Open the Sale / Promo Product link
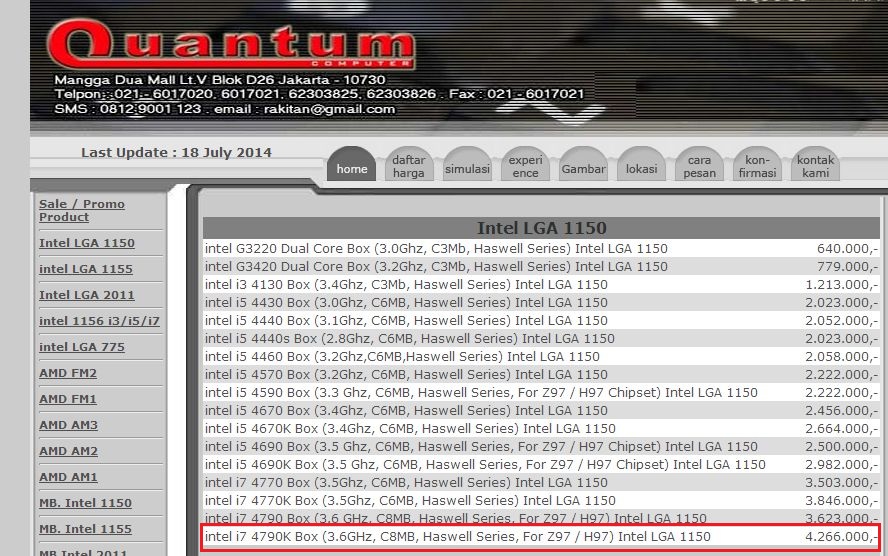Image resolution: width=888 pixels, height=556 pixels. [x=82, y=210]
